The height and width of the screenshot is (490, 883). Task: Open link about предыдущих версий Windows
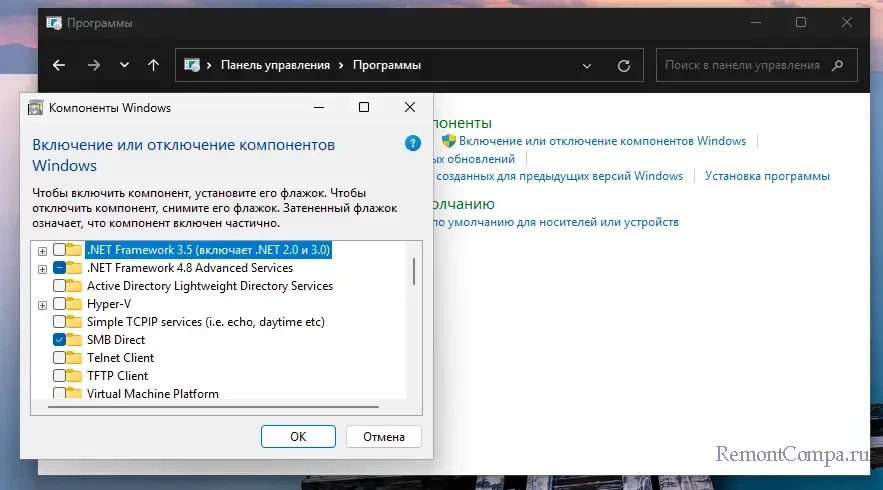[x=559, y=176]
